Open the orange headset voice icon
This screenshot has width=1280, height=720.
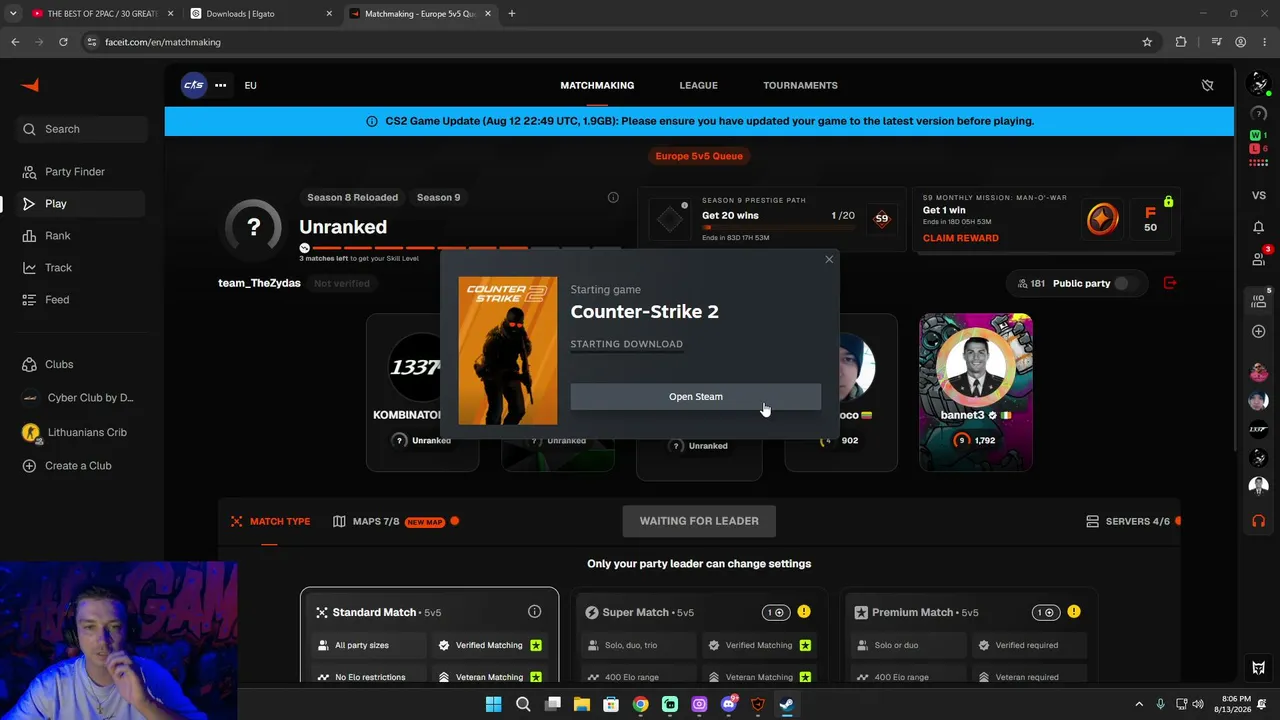(1259, 520)
